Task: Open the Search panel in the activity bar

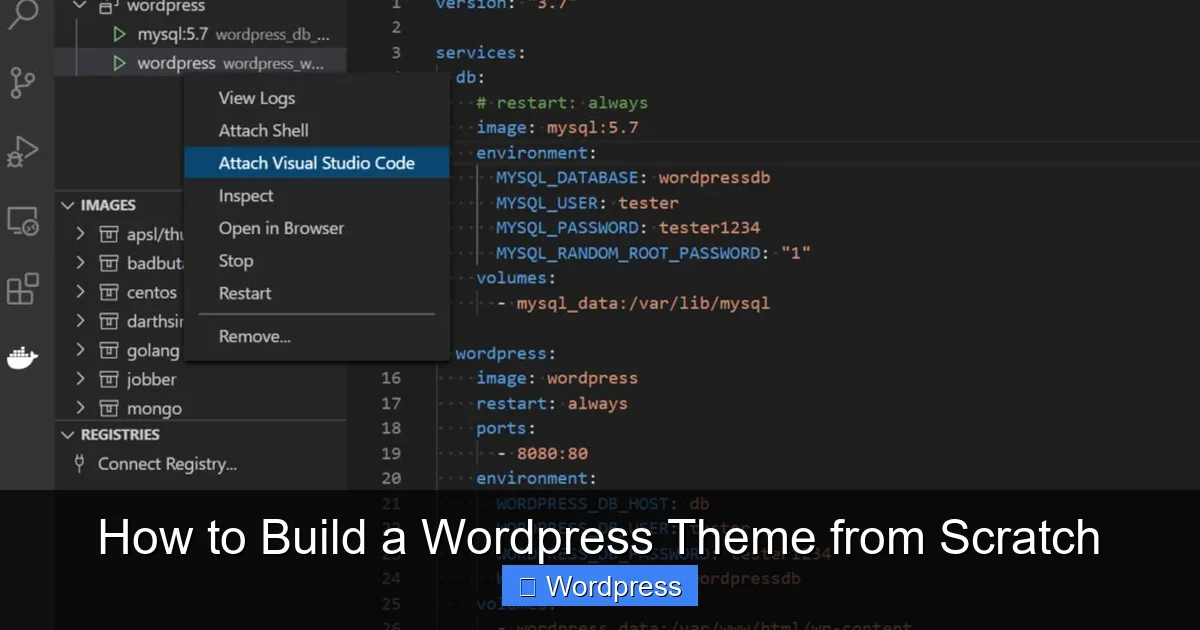Action: [x=24, y=18]
